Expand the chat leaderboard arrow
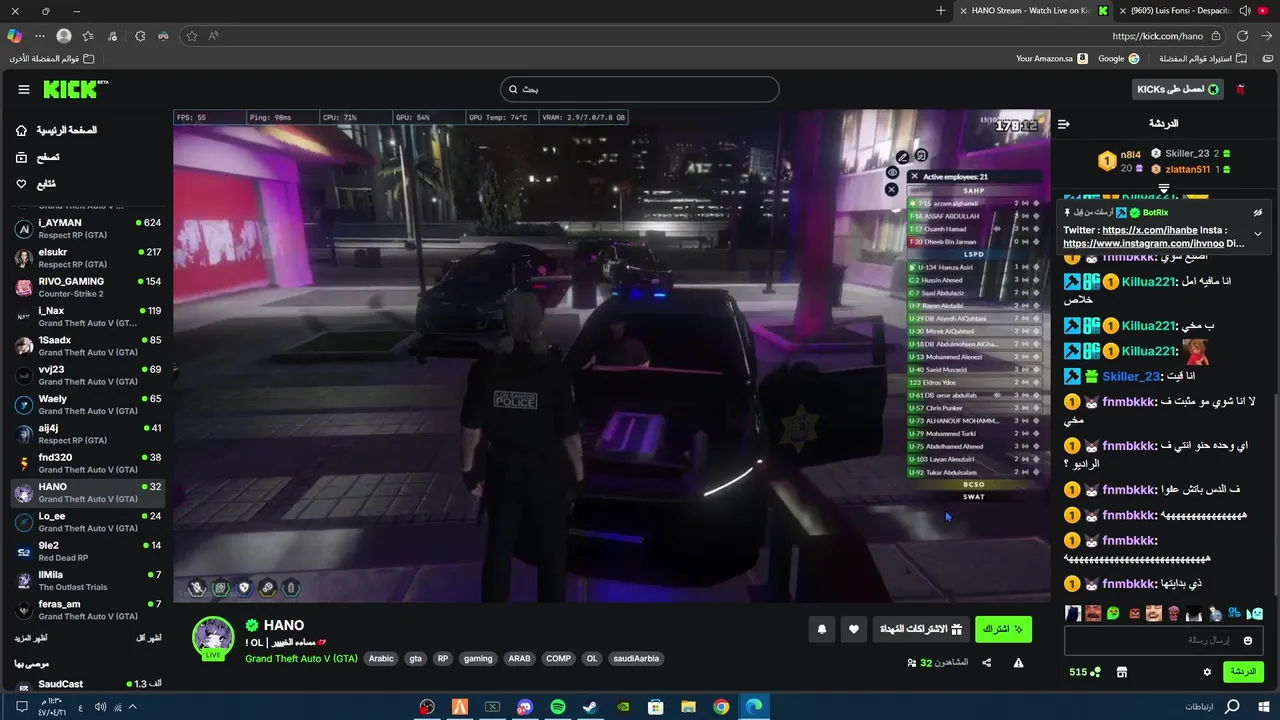The image size is (1280, 720). point(1164,188)
